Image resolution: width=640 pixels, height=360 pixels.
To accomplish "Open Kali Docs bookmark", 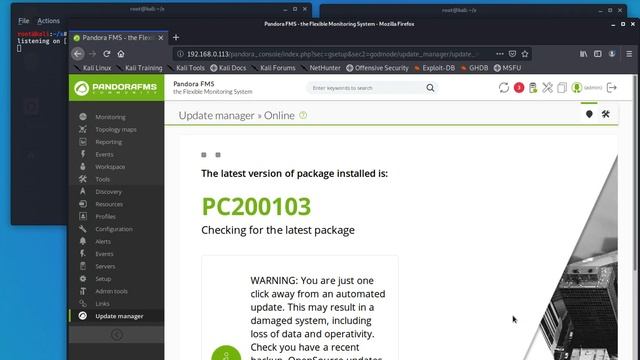I will click(x=228, y=68).
